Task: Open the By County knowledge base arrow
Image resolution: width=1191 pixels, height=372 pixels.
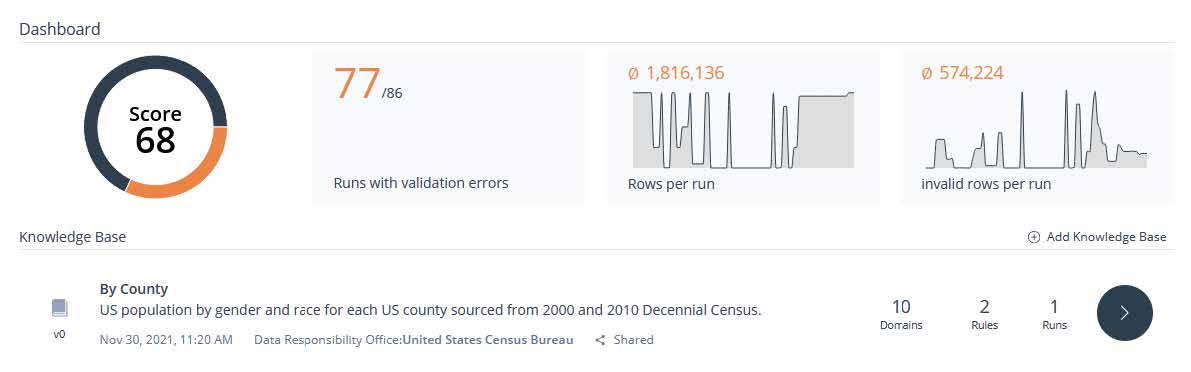Action: tap(1124, 313)
